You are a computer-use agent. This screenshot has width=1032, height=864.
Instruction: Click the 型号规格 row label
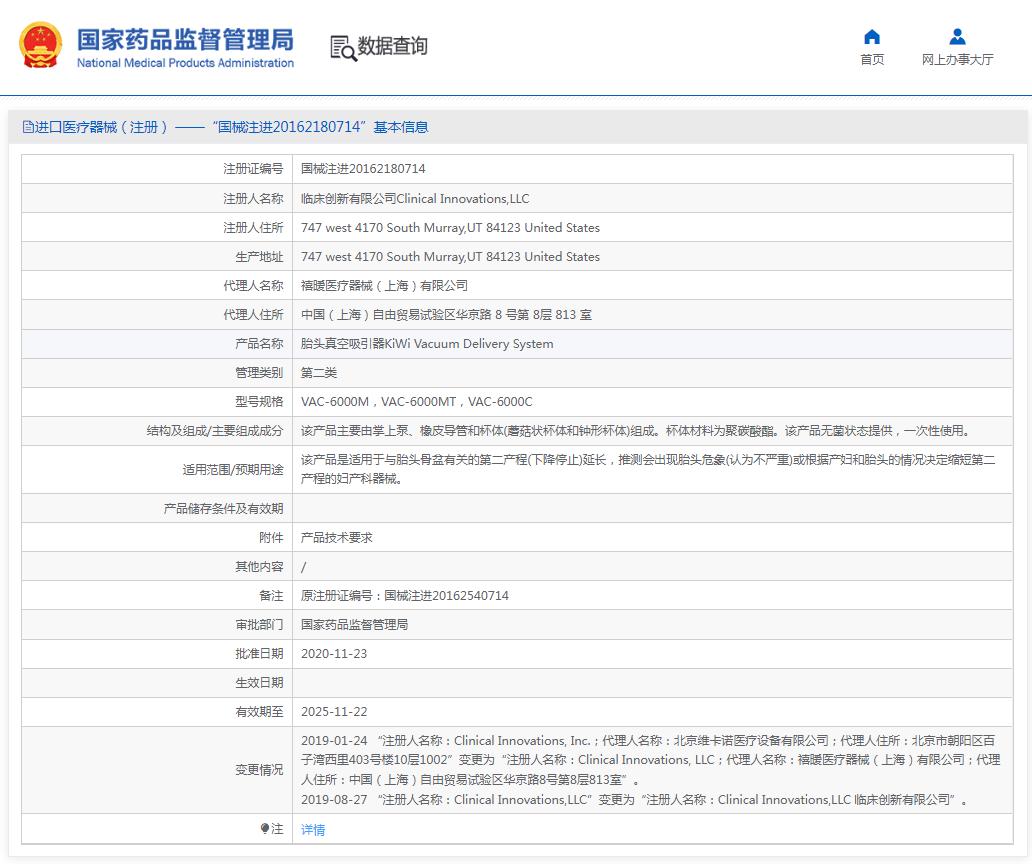click(259, 401)
